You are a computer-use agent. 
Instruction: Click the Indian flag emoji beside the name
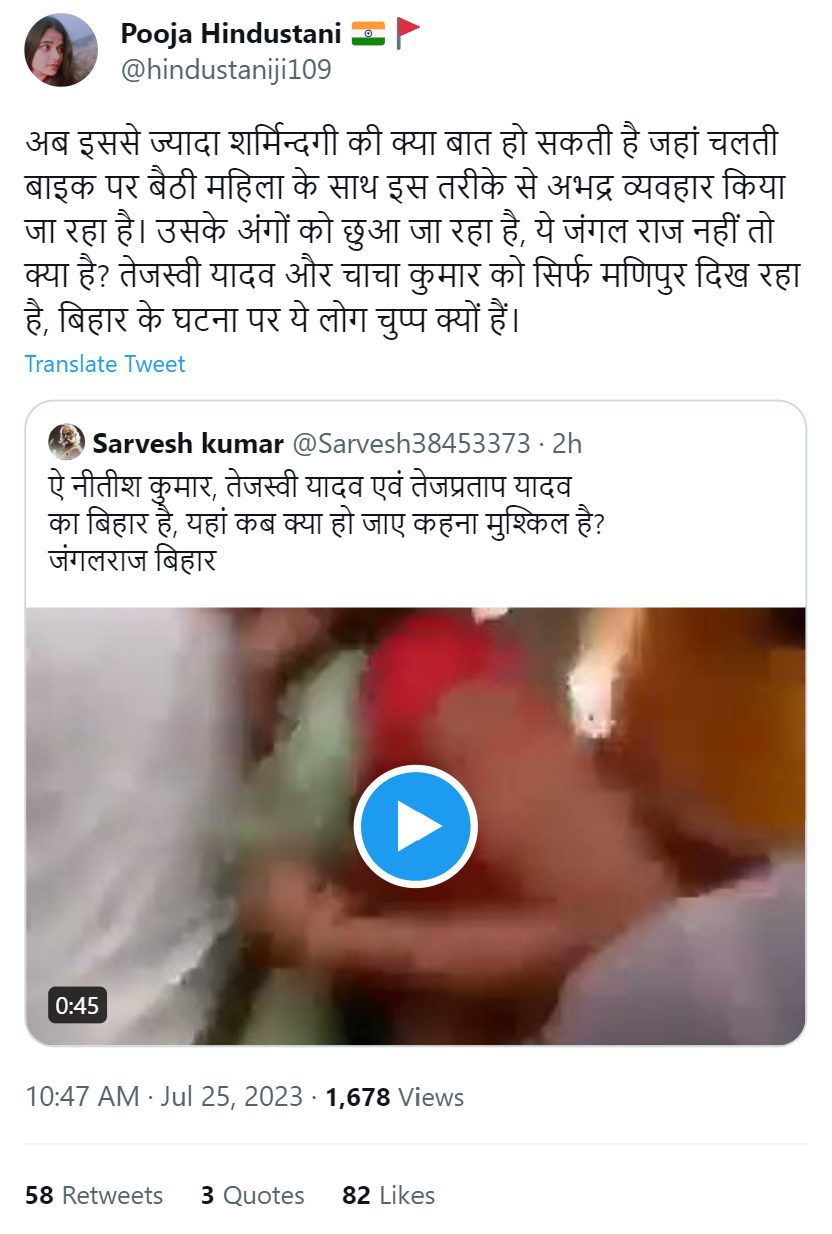coord(368,34)
